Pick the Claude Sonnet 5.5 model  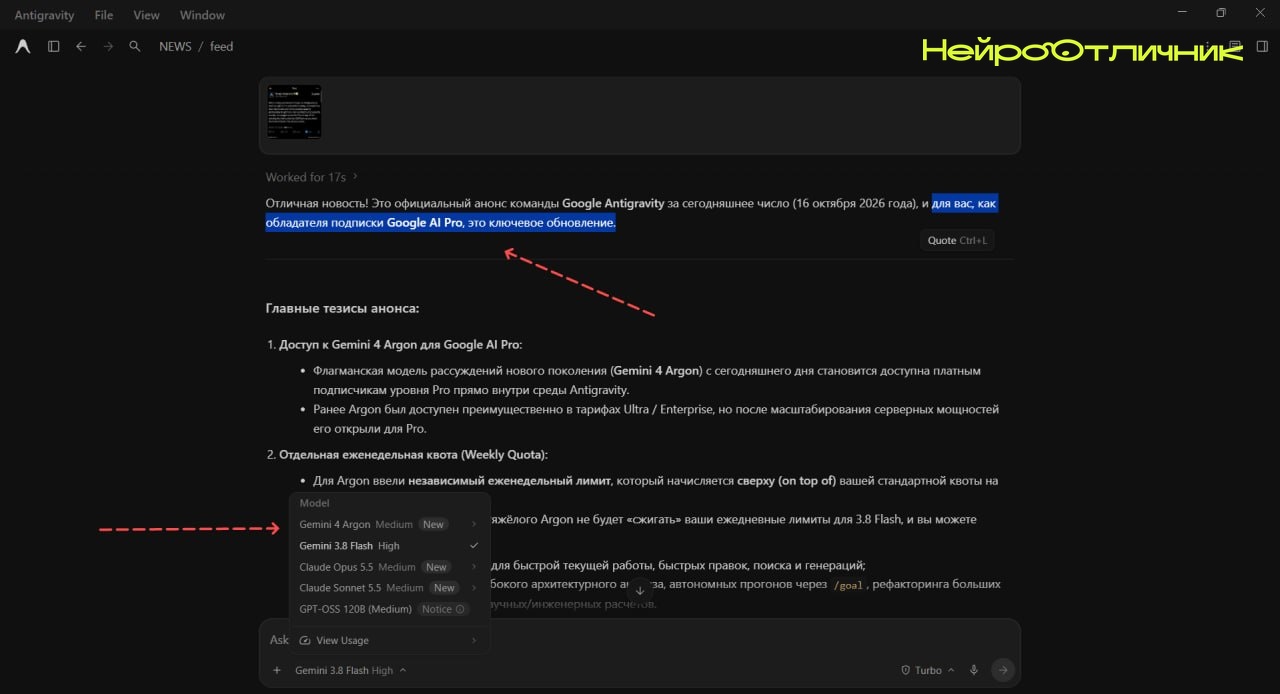click(x=389, y=588)
